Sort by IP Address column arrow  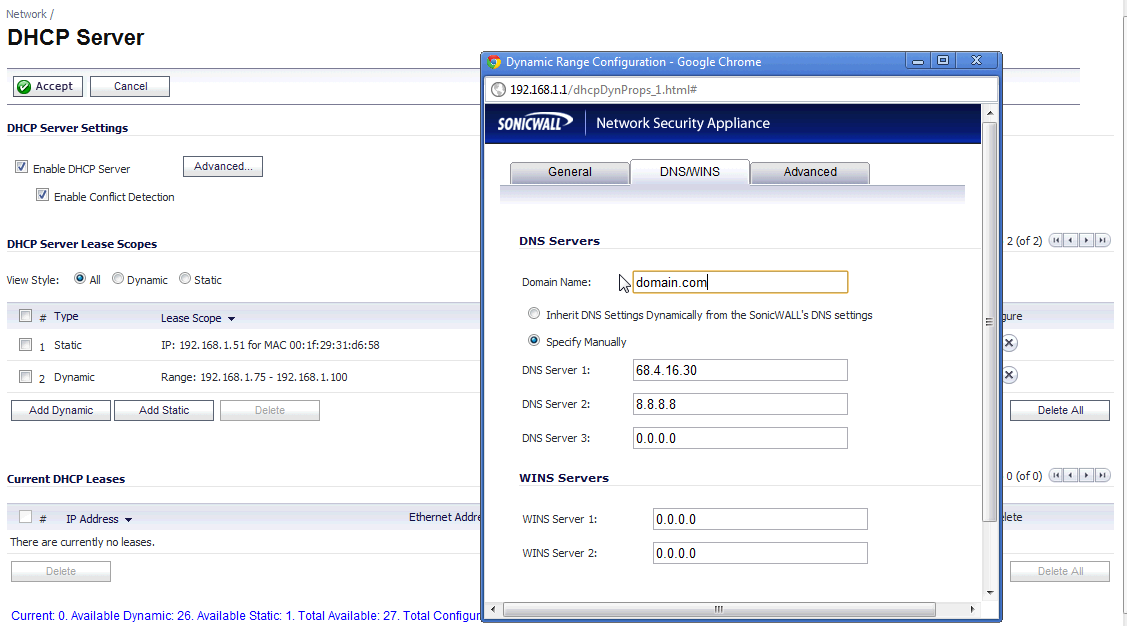coord(129,520)
